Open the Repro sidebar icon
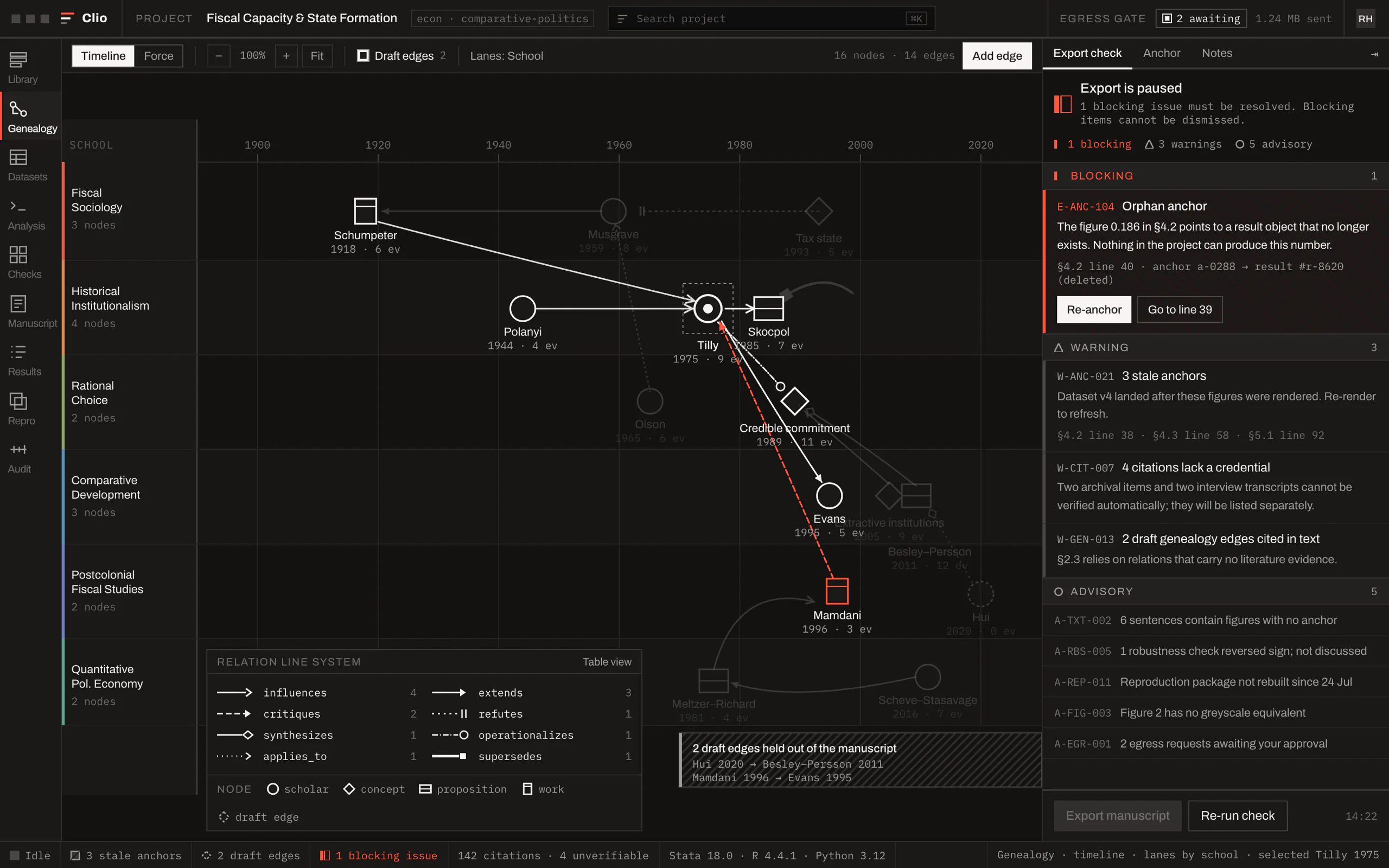1389x868 pixels. (18, 401)
